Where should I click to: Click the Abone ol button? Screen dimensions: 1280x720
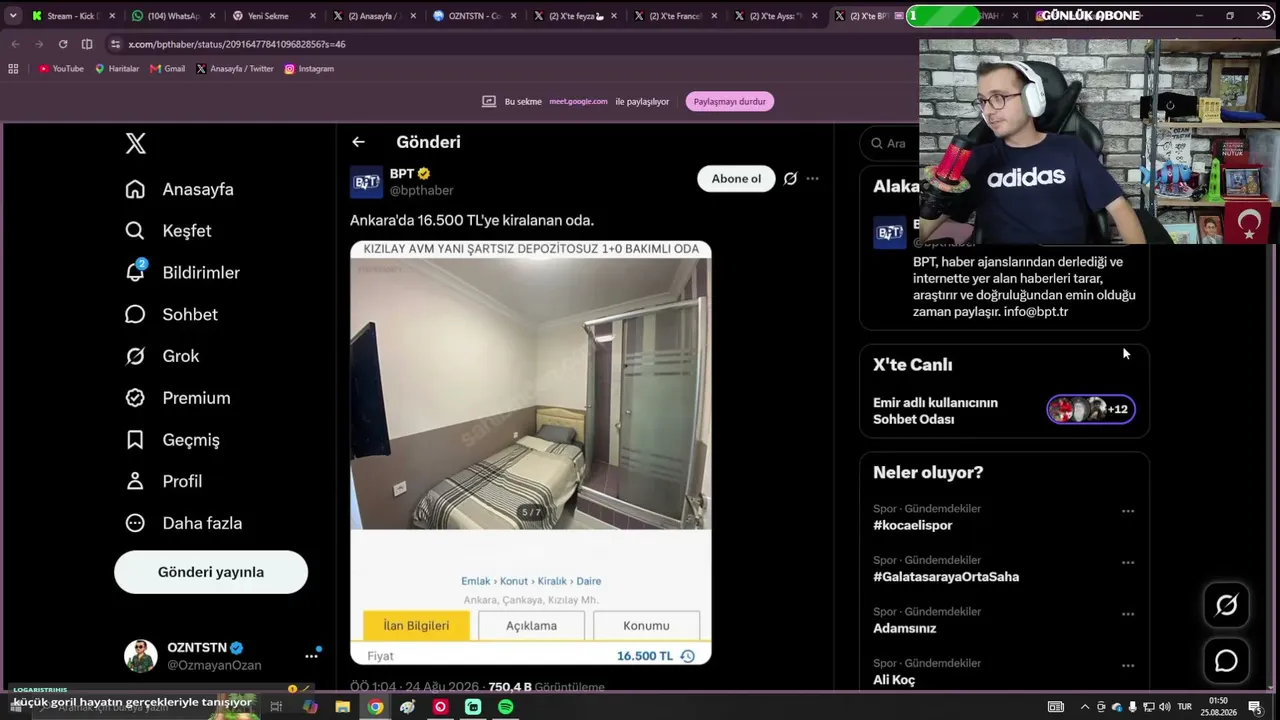tap(736, 179)
